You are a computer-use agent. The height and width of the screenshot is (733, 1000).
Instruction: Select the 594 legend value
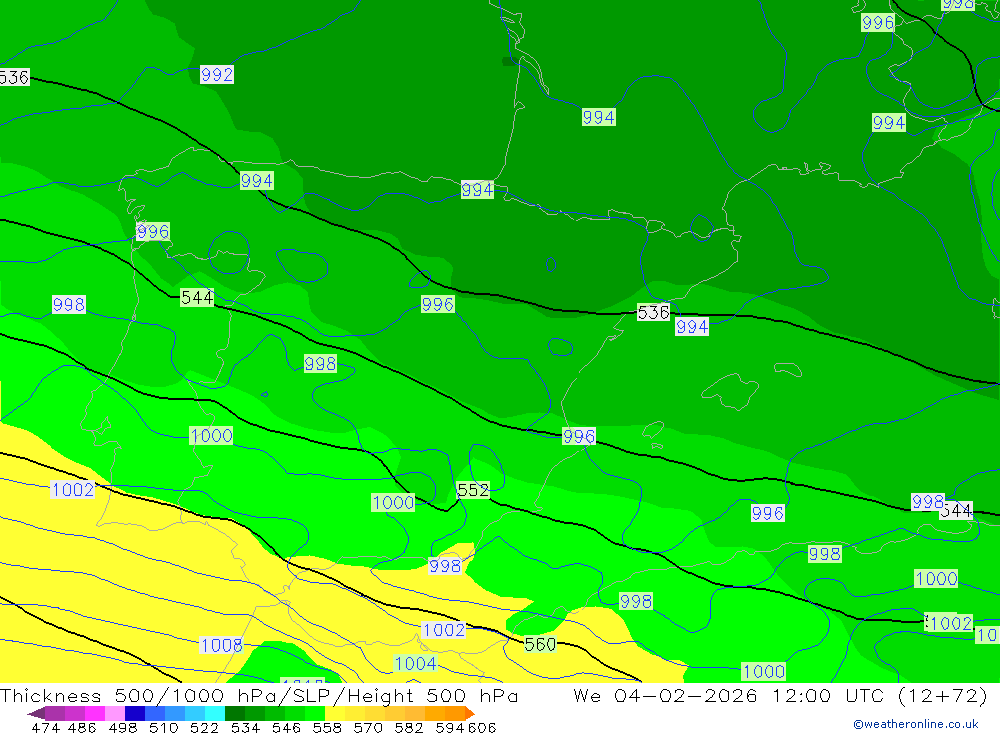pos(450,727)
